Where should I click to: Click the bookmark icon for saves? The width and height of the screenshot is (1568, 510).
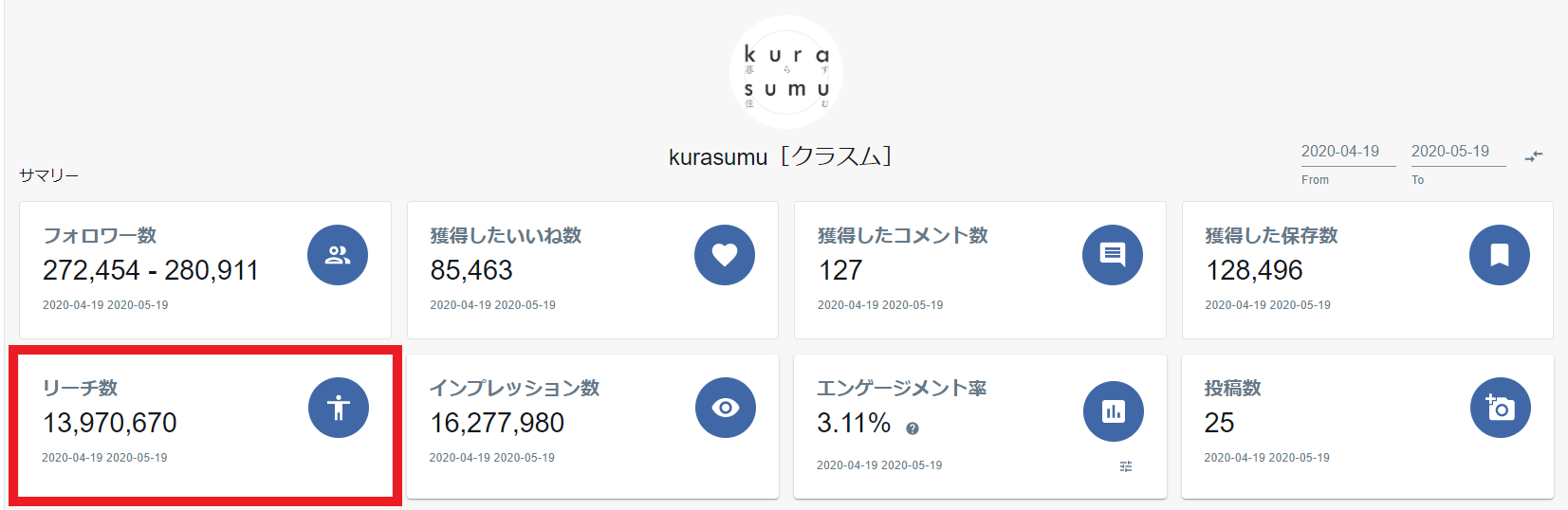(x=1499, y=255)
